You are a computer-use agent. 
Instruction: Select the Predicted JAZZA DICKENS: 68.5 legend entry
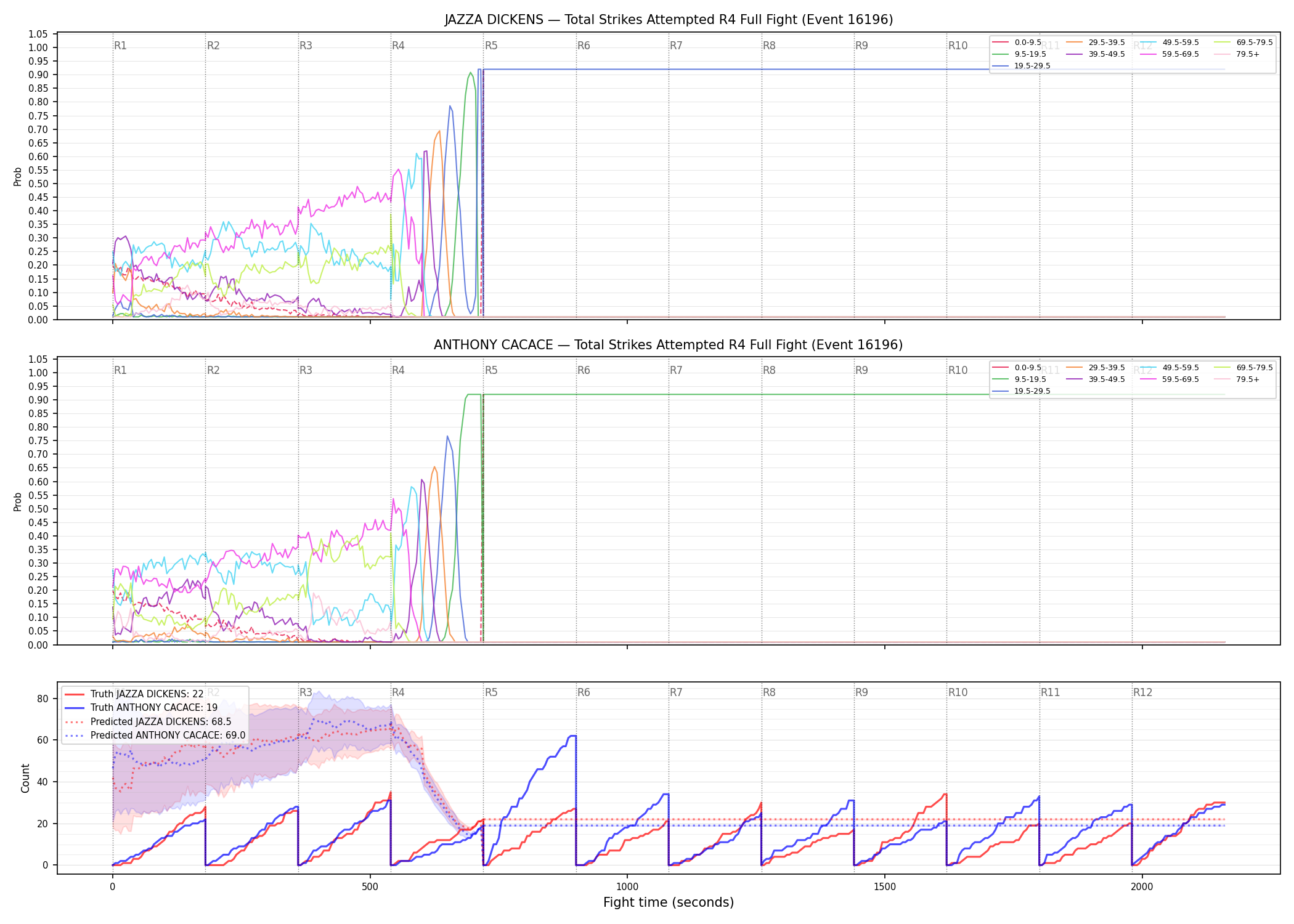pyautogui.click(x=148, y=722)
